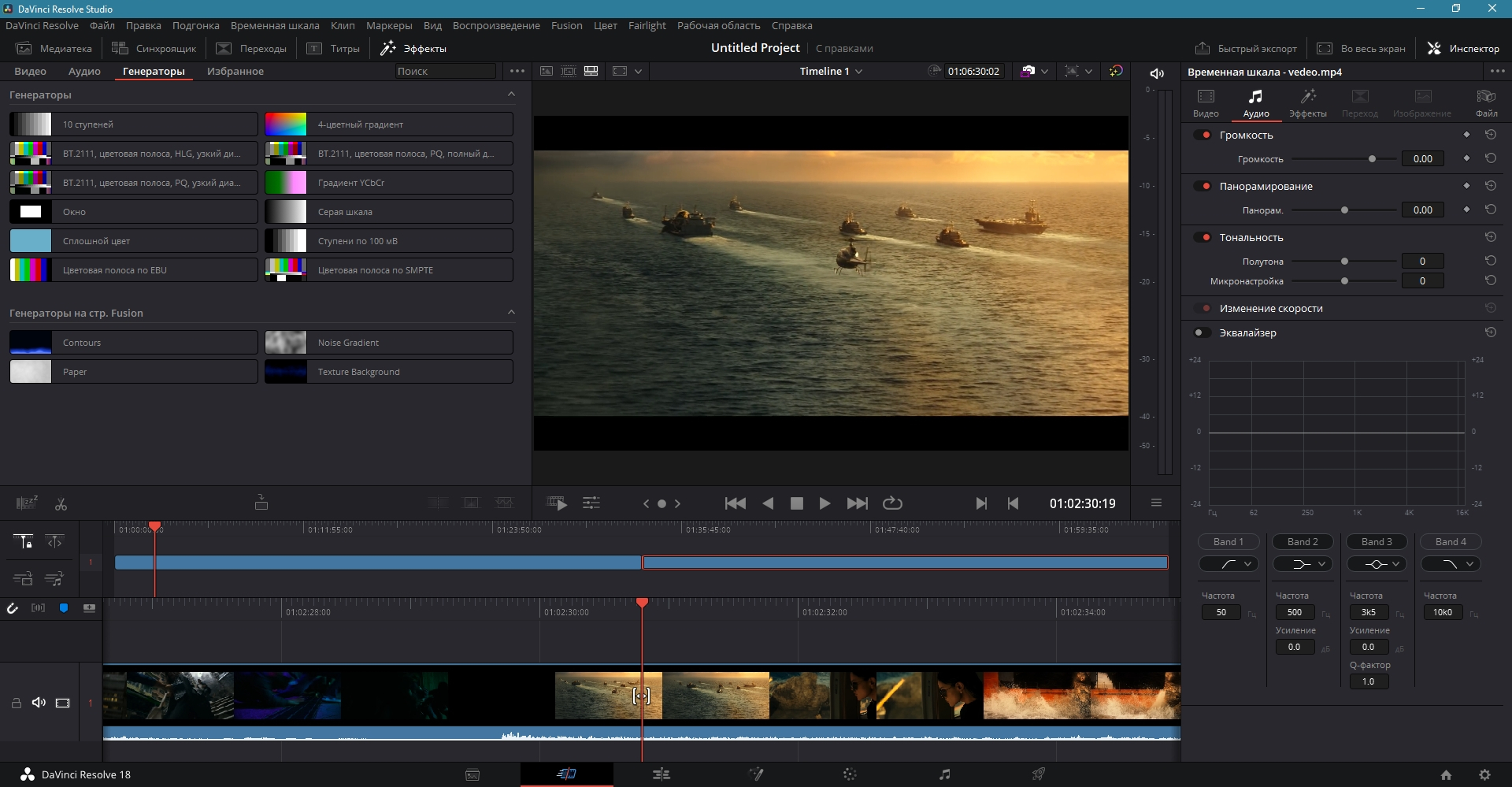Collapse Генераторы на стр. Fusion section
The image size is (1512, 787).
[511, 312]
